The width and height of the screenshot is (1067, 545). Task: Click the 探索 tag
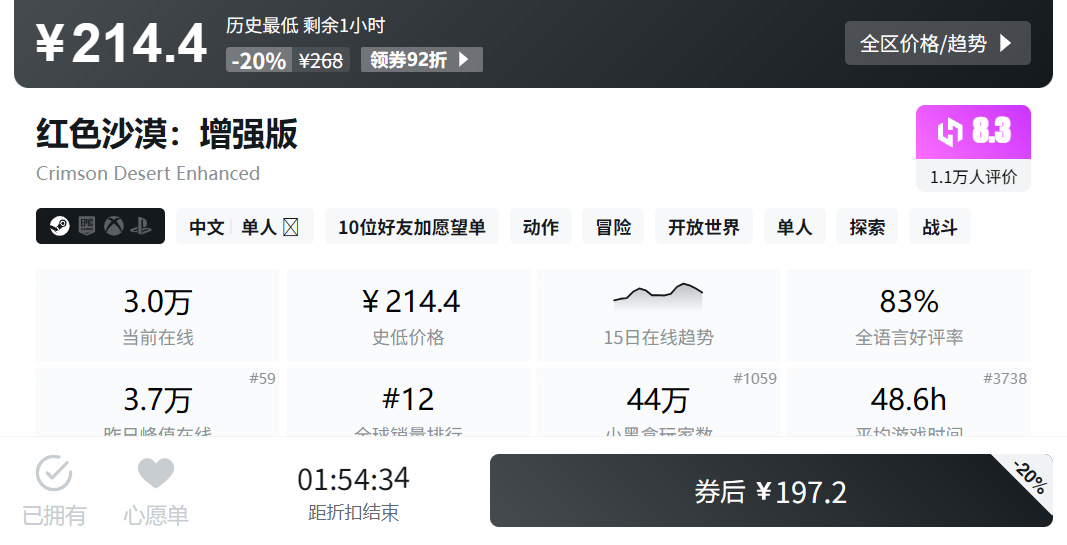coord(867,227)
